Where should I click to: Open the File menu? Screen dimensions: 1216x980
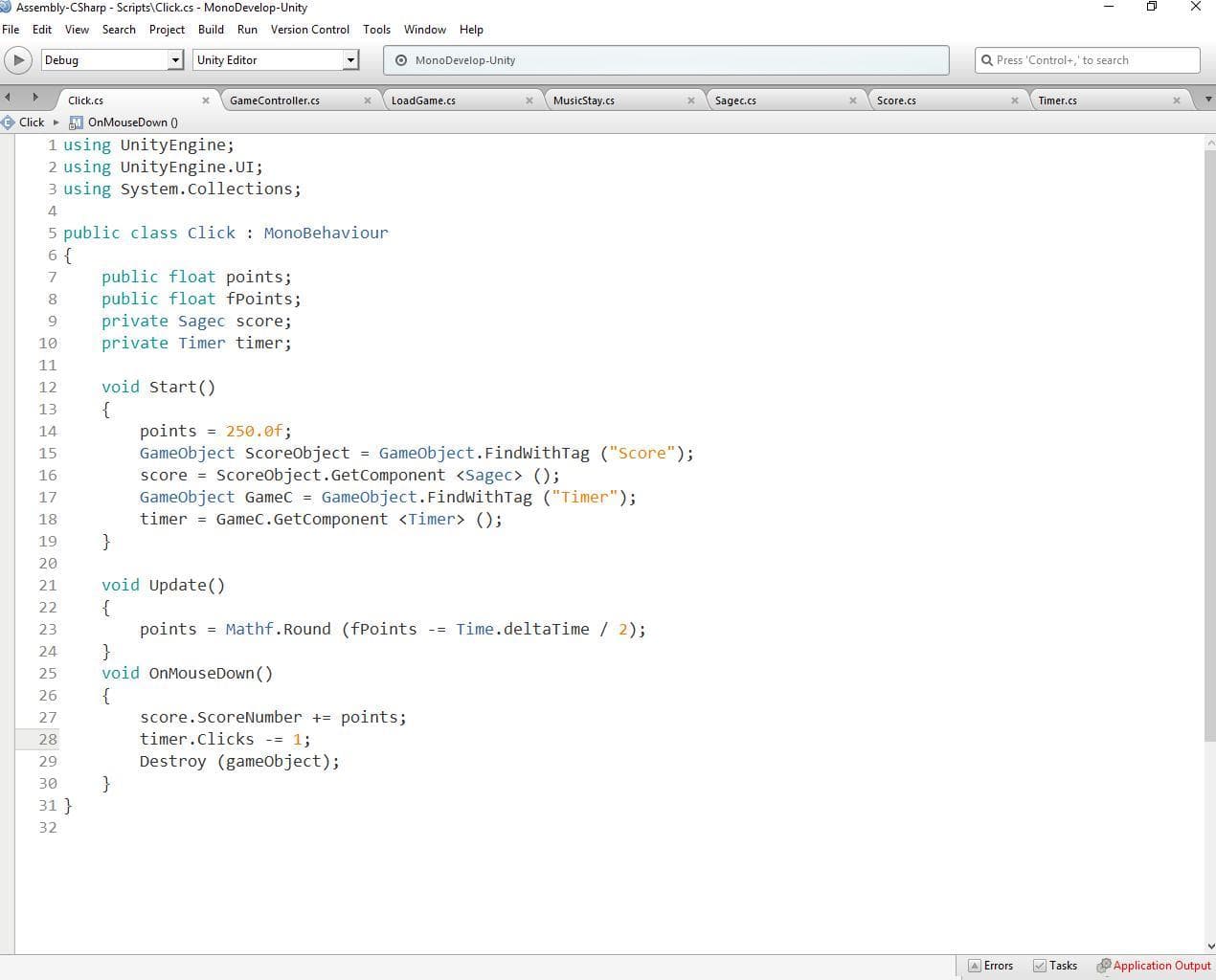[11, 30]
